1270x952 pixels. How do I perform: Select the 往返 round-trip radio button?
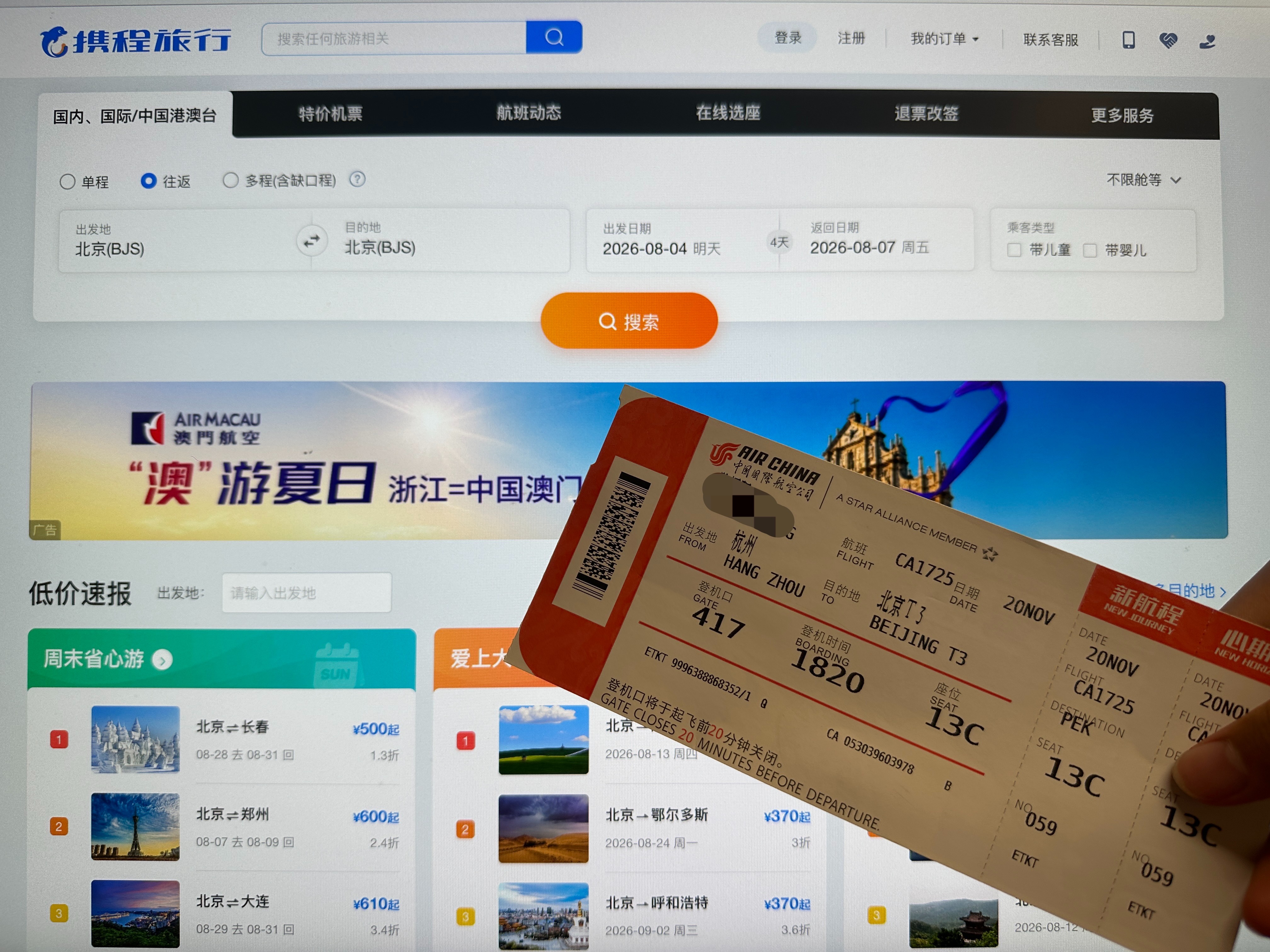149,181
